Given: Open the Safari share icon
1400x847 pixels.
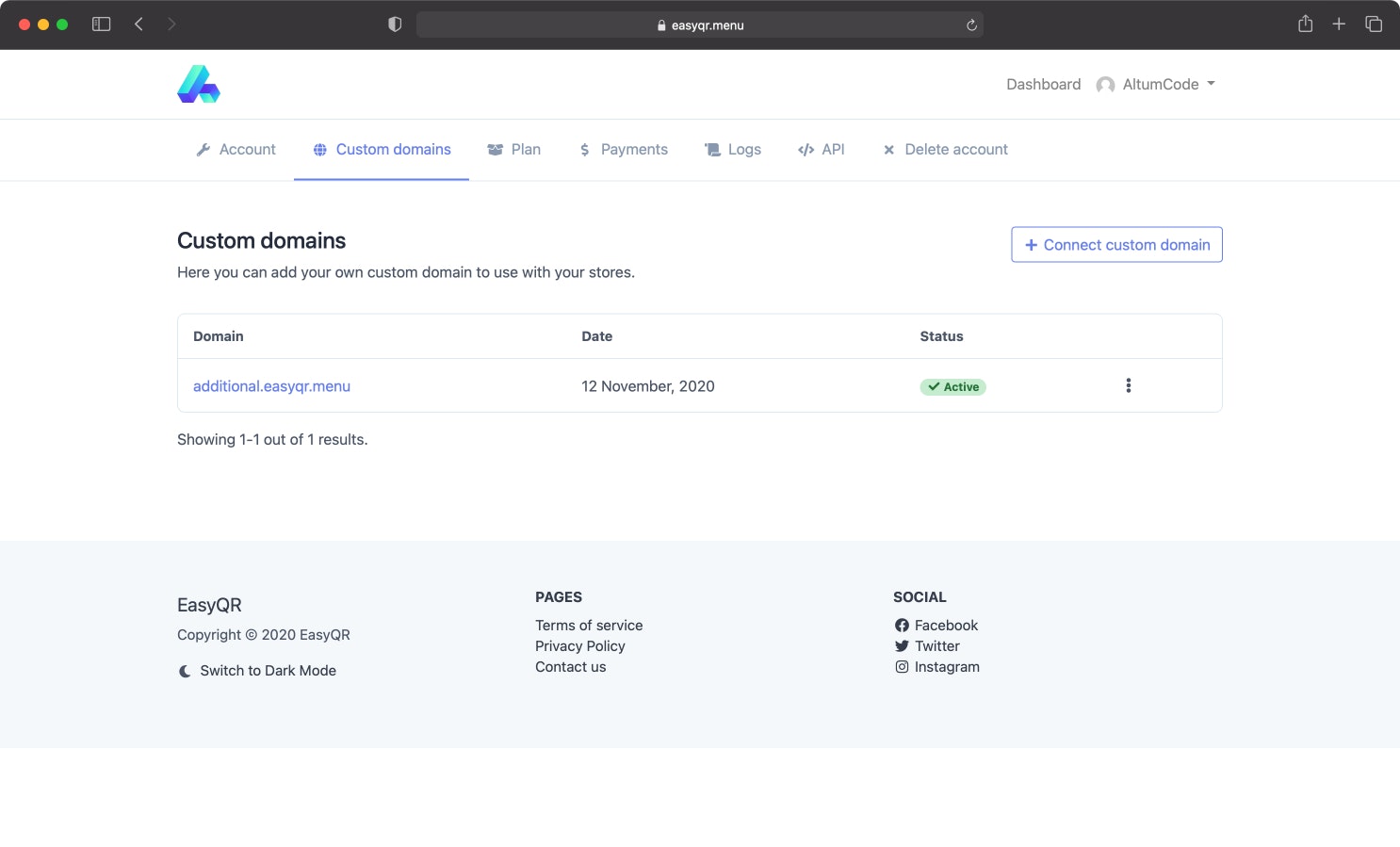Looking at the screenshot, I should (1305, 24).
